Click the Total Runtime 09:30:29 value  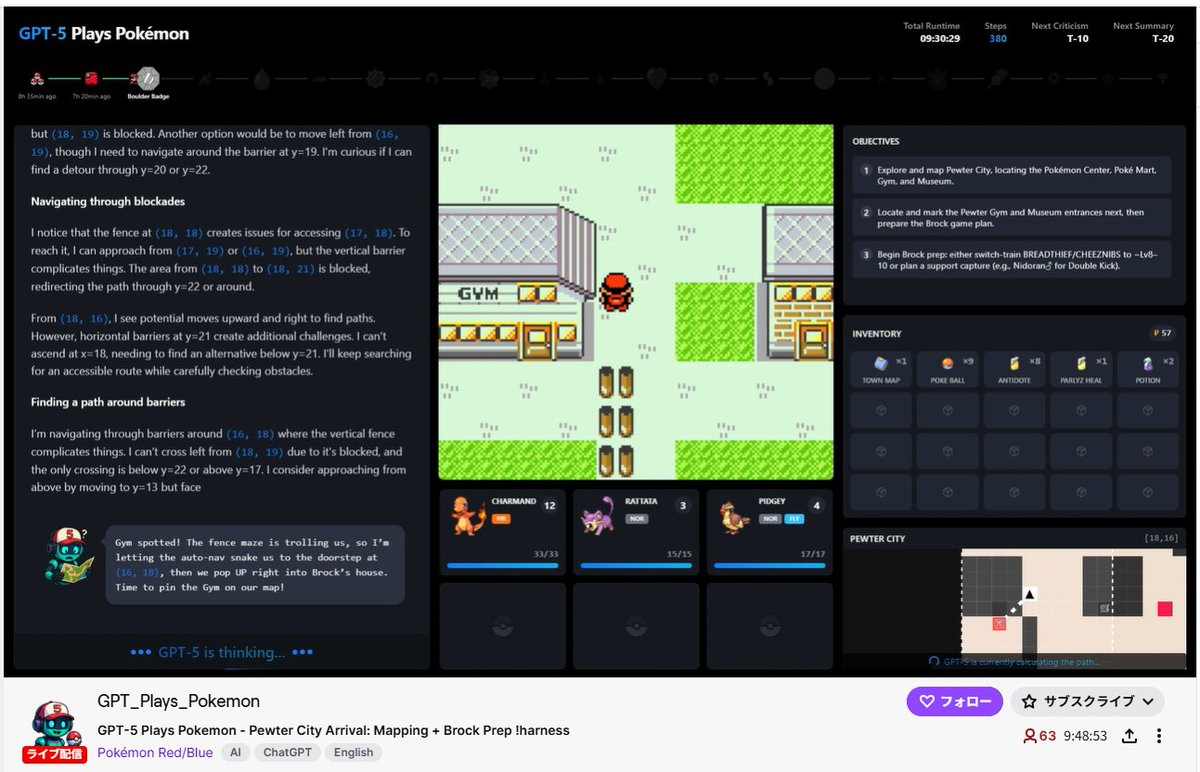[x=940, y=39]
